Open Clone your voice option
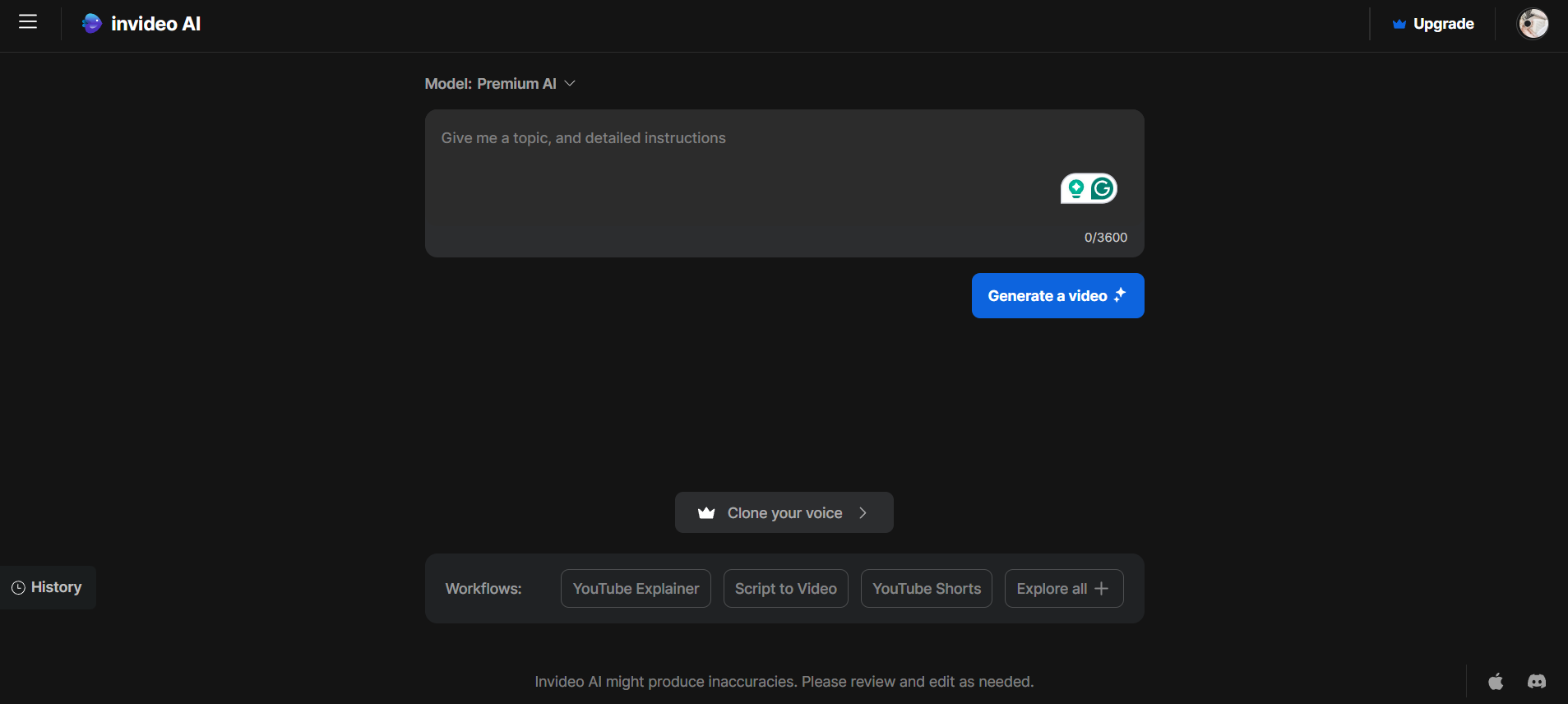The width and height of the screenshot is (1568, 704). tap(784, 512)
